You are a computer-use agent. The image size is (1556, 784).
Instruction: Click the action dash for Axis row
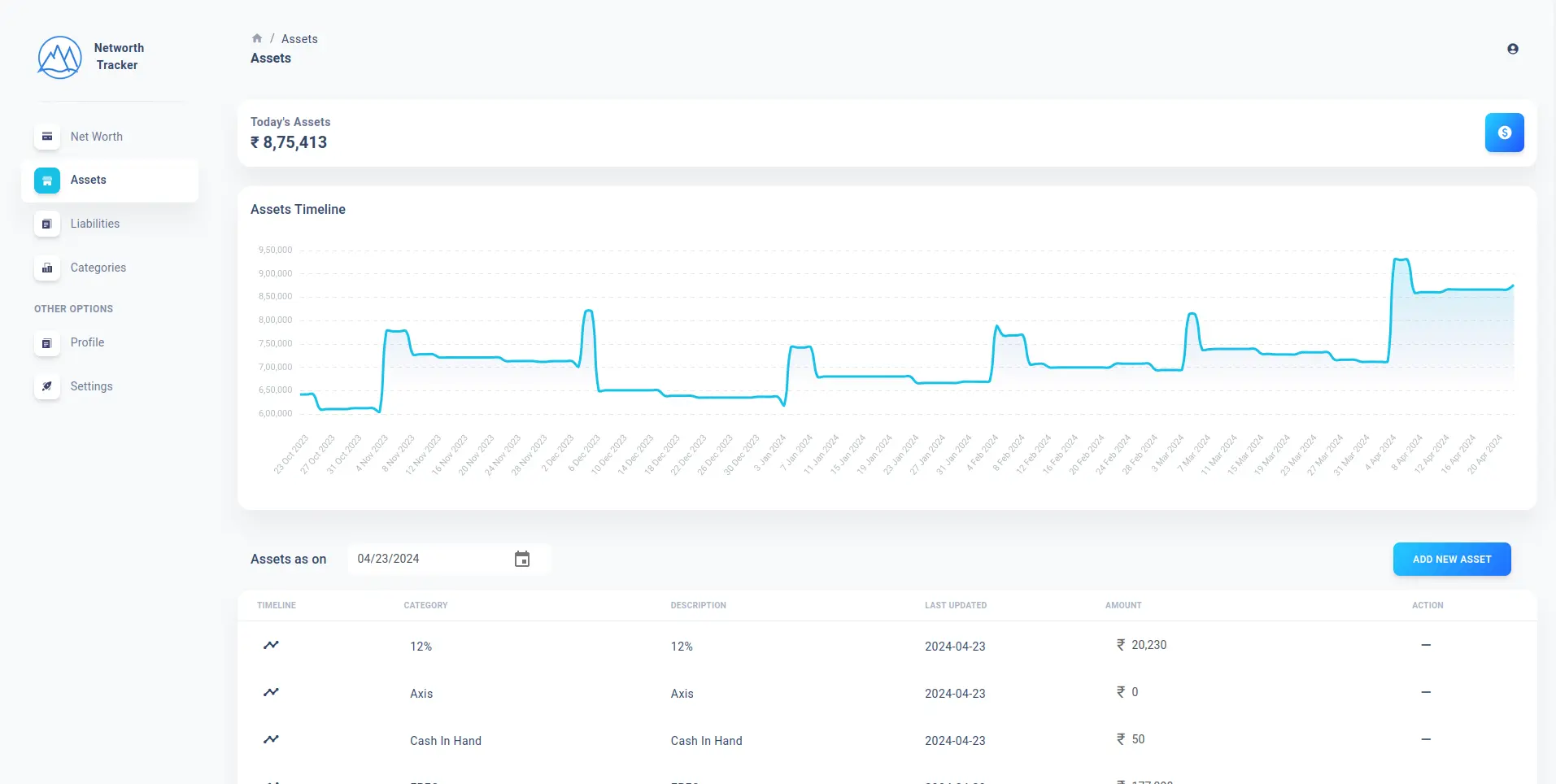[x=1426, y=692]
